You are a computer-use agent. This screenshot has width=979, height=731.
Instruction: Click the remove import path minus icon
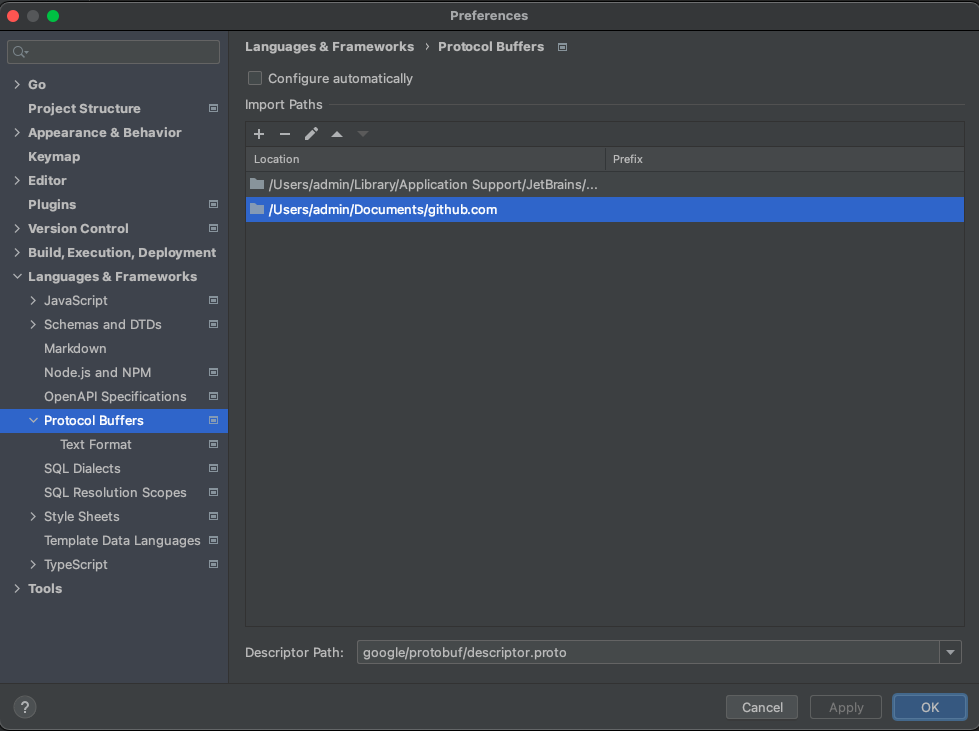pyautogui.click(x=285, y=134)
